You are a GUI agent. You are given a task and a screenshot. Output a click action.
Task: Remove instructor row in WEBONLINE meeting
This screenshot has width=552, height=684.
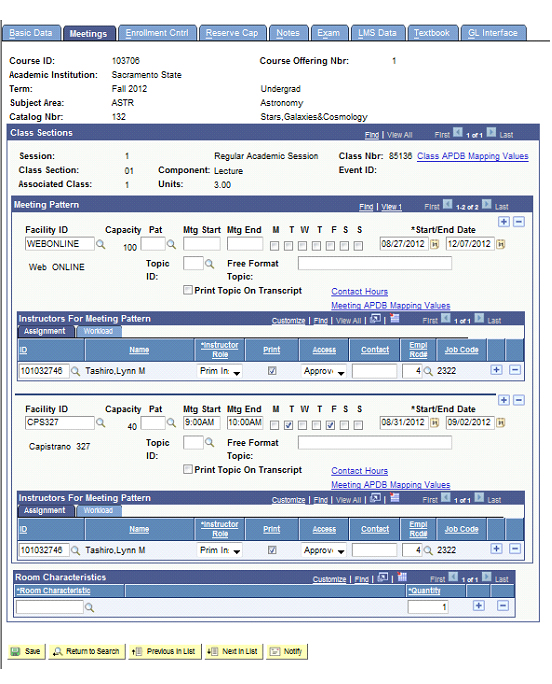[x=515, y=370]
